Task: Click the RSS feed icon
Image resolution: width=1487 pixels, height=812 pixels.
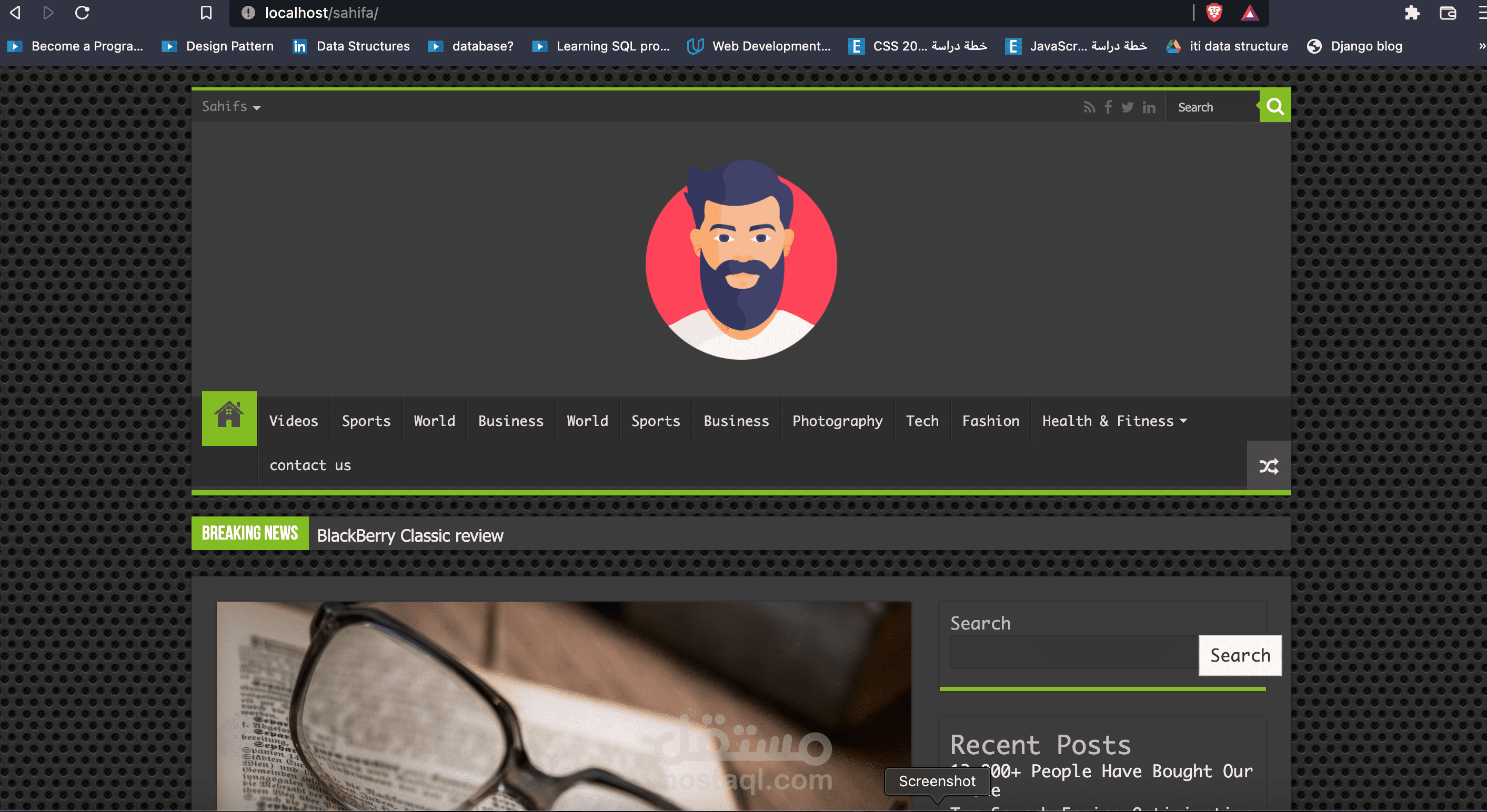Action: point(1089,107)
